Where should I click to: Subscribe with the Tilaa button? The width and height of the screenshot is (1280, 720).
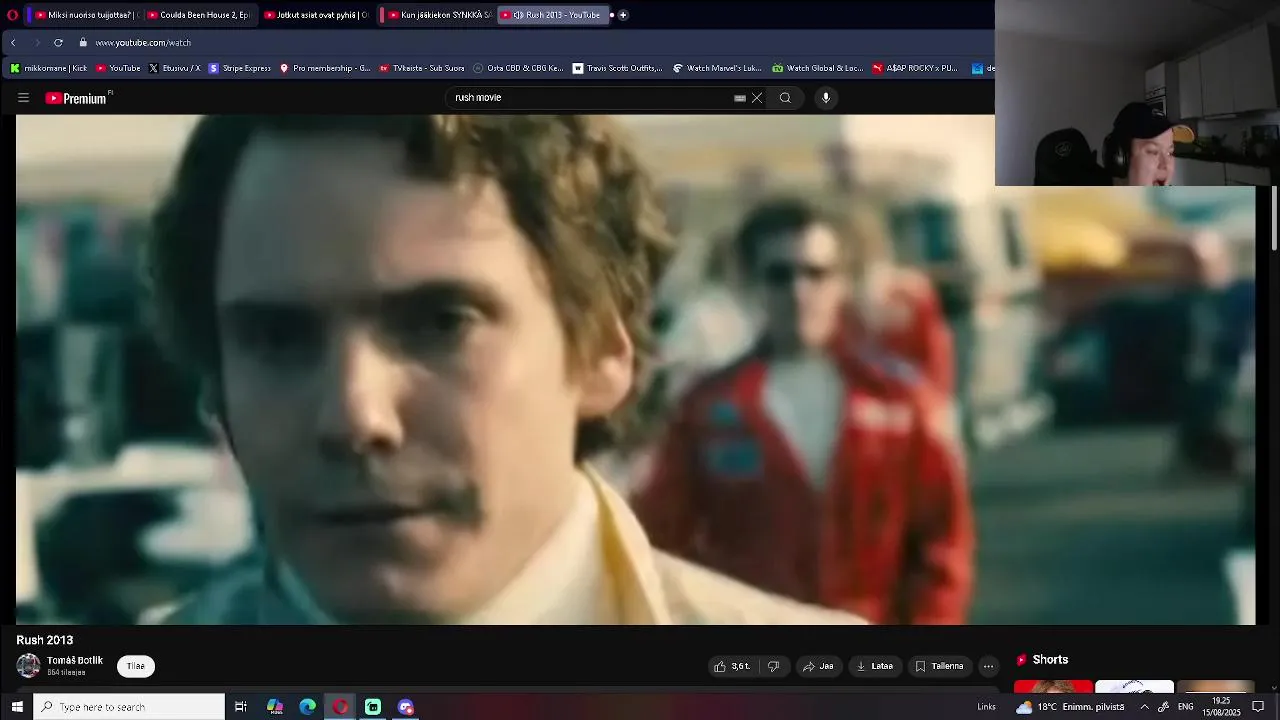(x=136, y=666)
